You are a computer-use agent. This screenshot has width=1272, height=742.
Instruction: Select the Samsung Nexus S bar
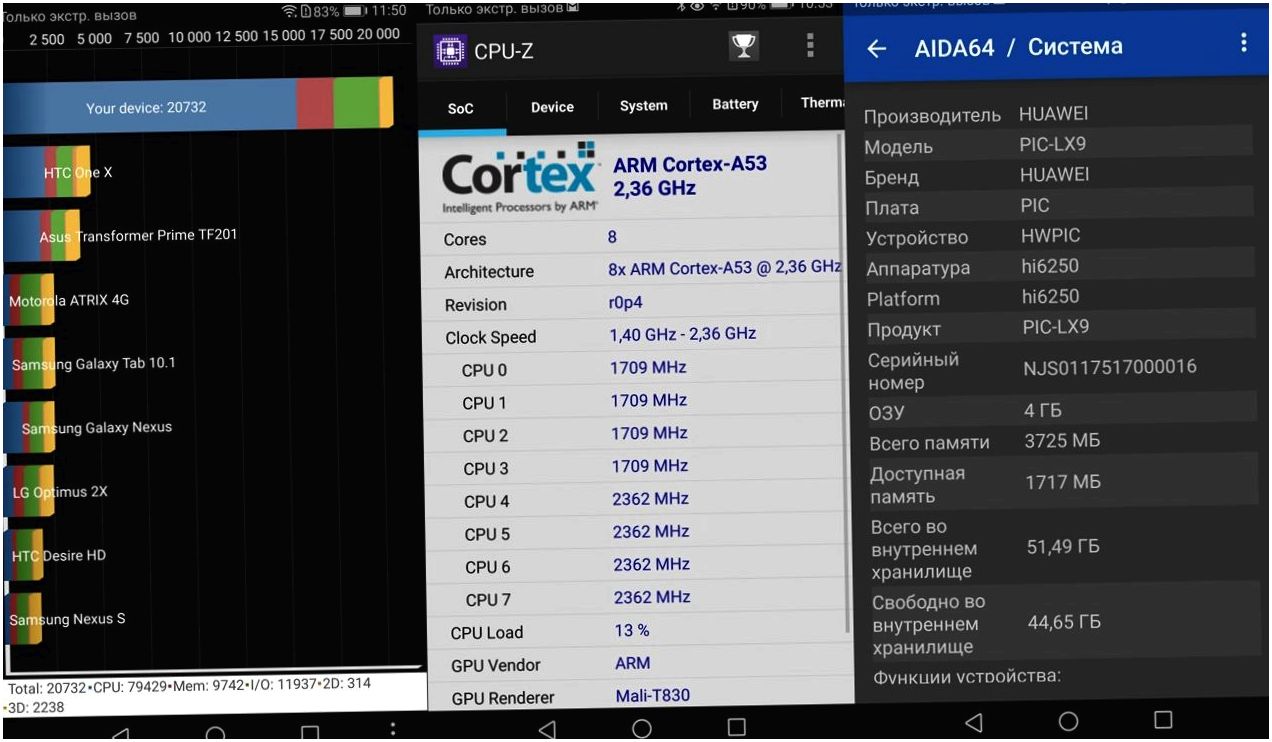pyautogui.click(x=23, y=619)
